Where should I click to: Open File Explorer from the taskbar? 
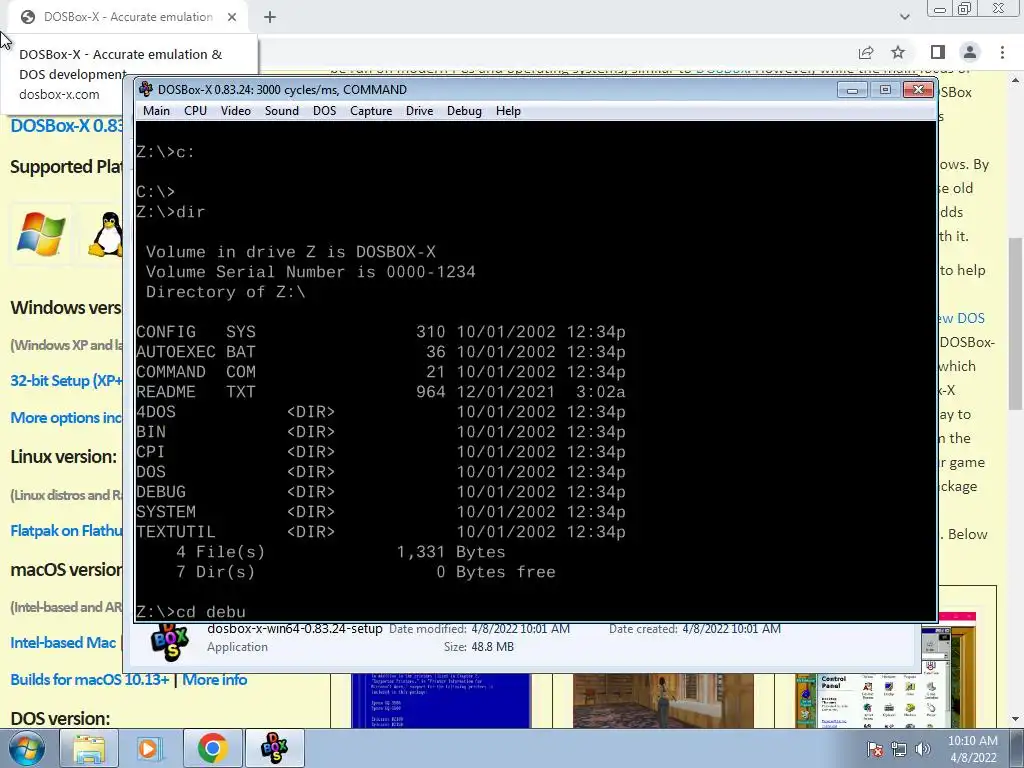[89, 748]
